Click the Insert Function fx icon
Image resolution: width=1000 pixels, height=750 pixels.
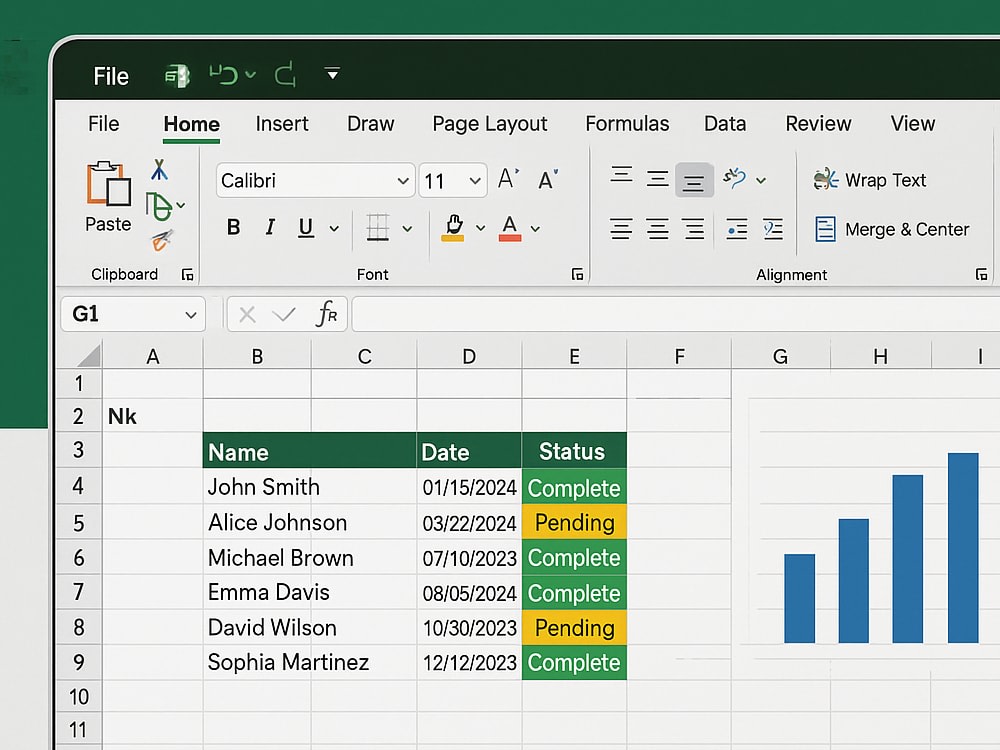pos(327,313)
